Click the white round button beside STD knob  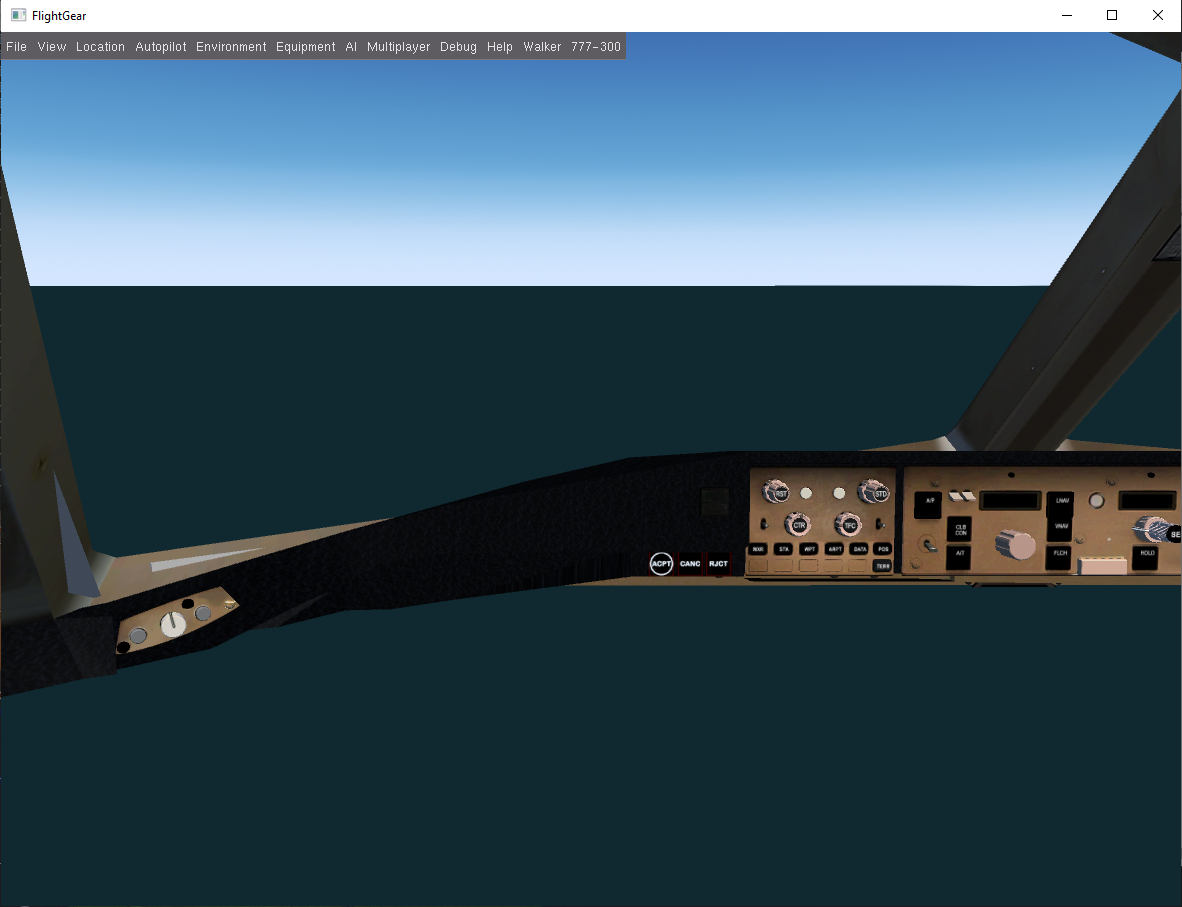pos(838,493)
